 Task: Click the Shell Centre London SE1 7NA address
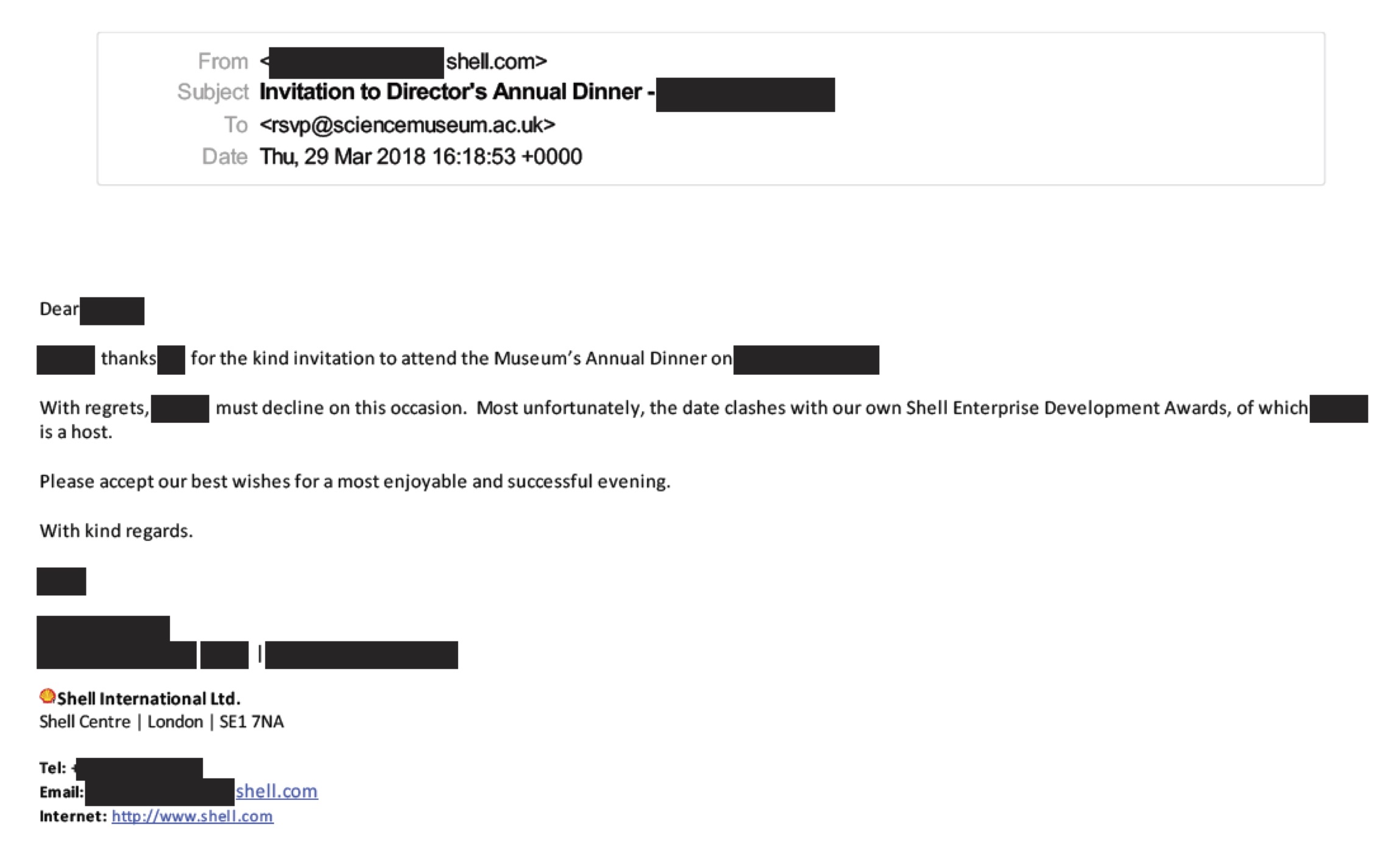click(x=161, y=722)
